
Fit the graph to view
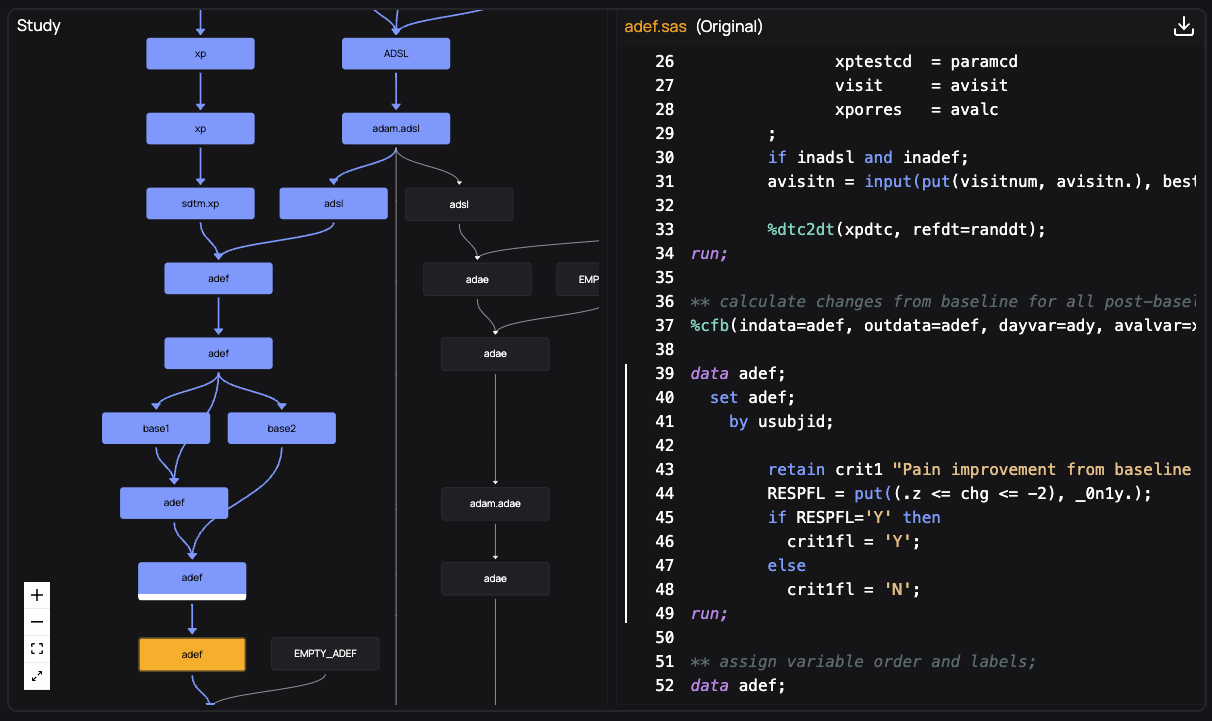point(37,649)
